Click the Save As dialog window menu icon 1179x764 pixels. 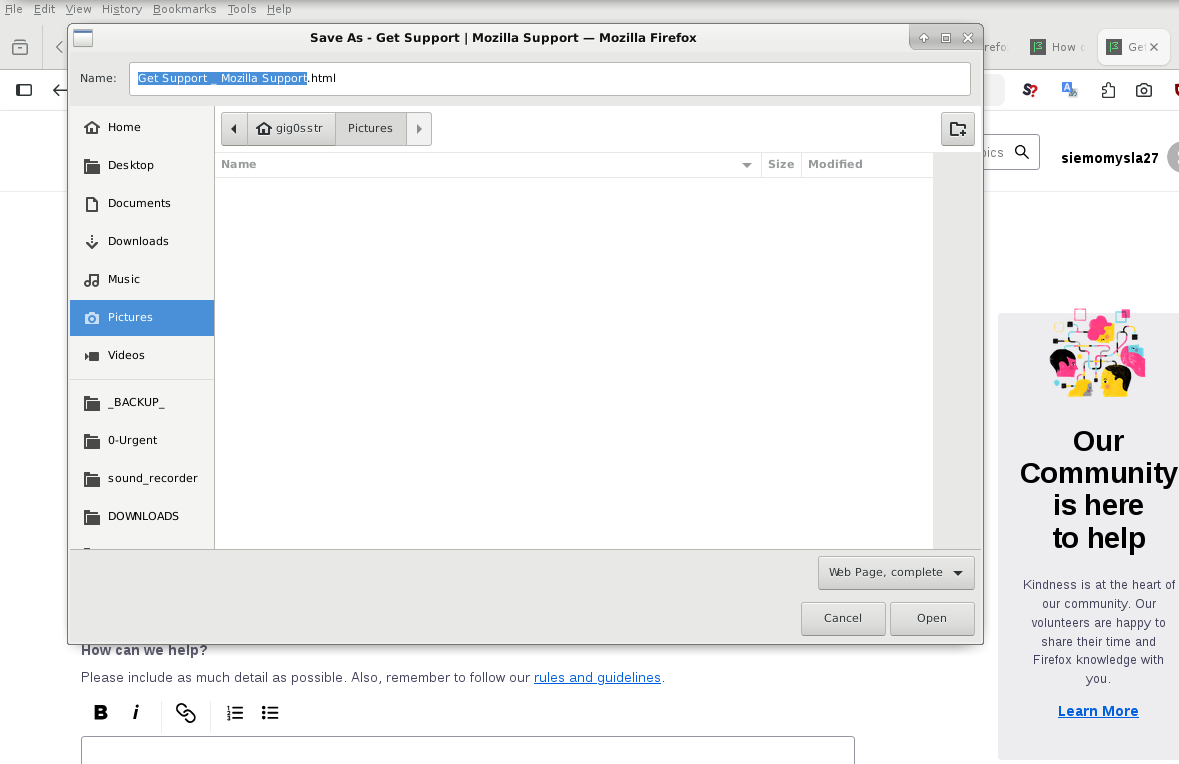coord(83,38)
